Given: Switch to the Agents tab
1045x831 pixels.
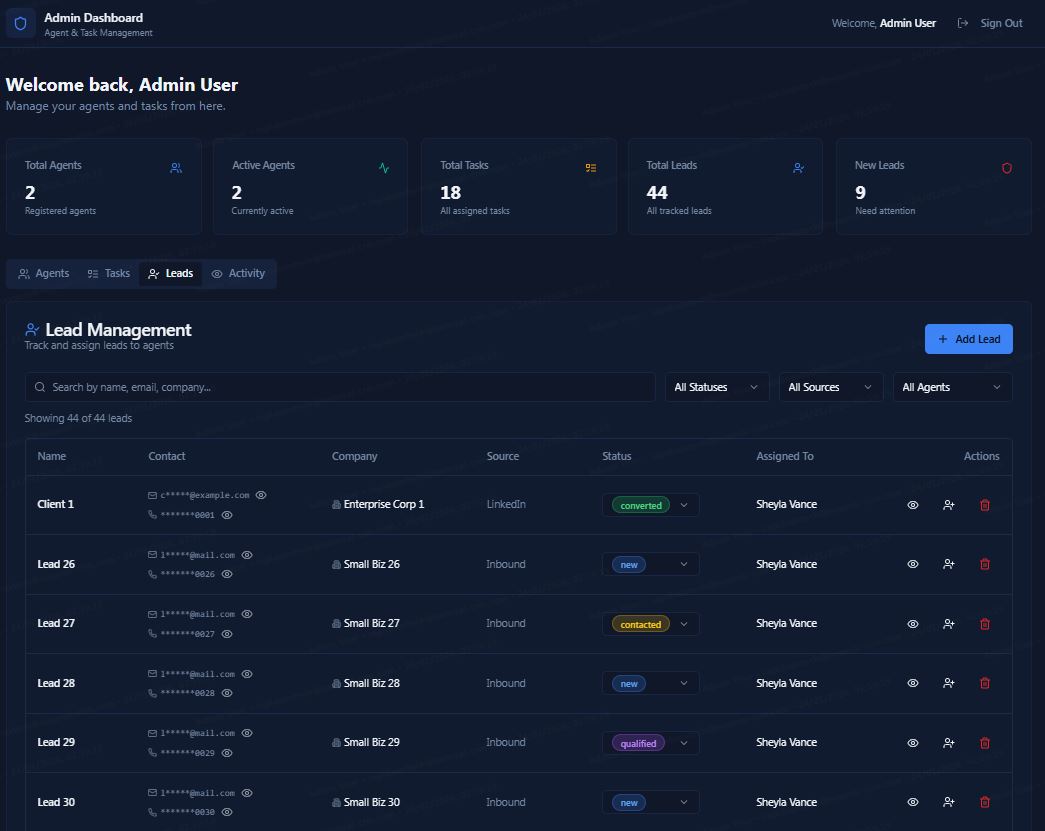Looking at the screenshot, I should tap(43, 273).
